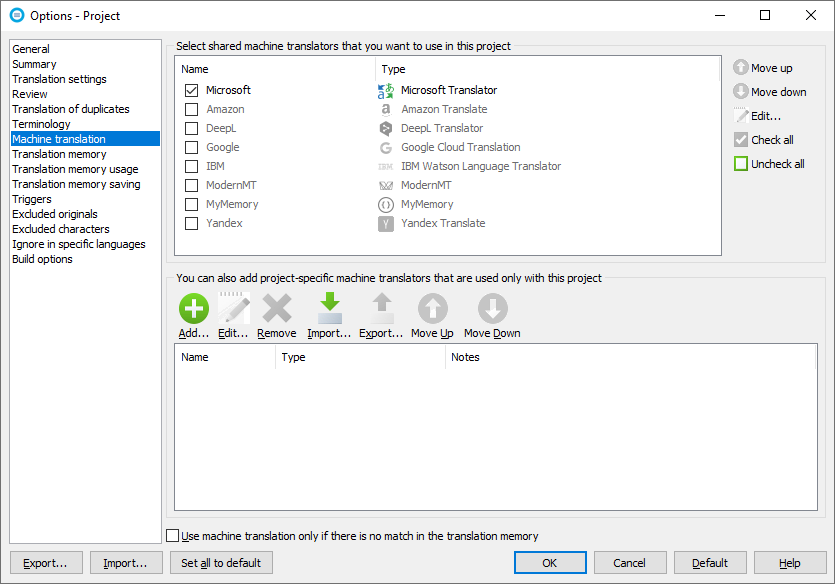
Task: Select Machine translation in the sidebar
Action: [85, 139]
